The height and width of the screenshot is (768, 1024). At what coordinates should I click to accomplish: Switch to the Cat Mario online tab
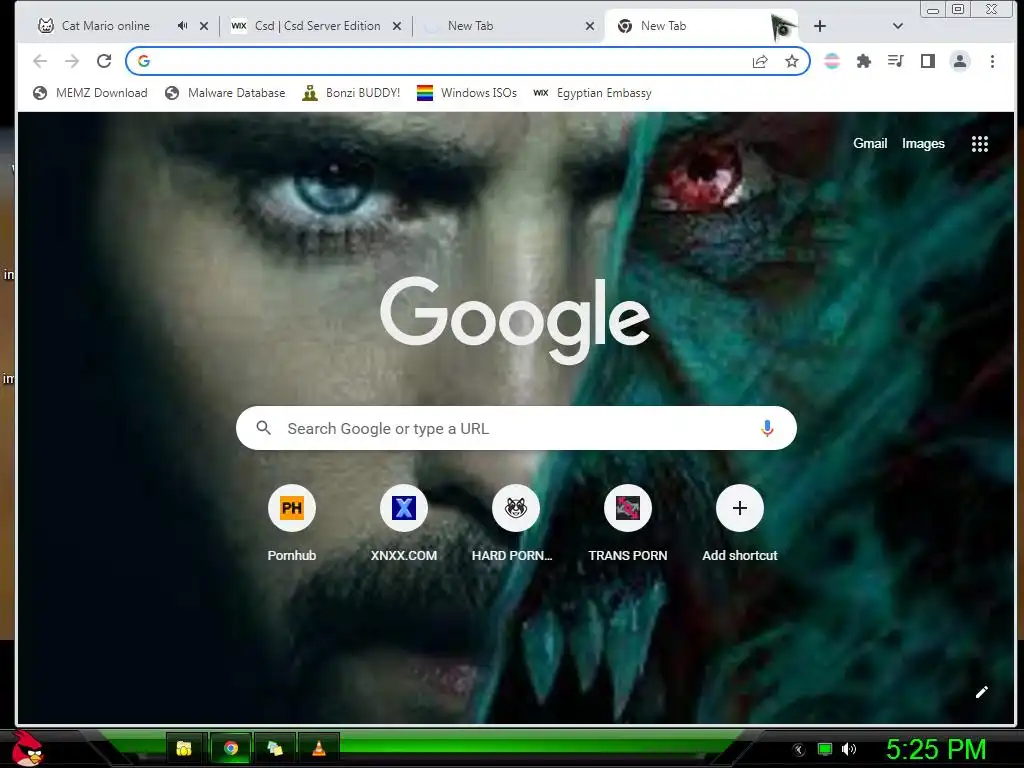[x=104, y=26]
